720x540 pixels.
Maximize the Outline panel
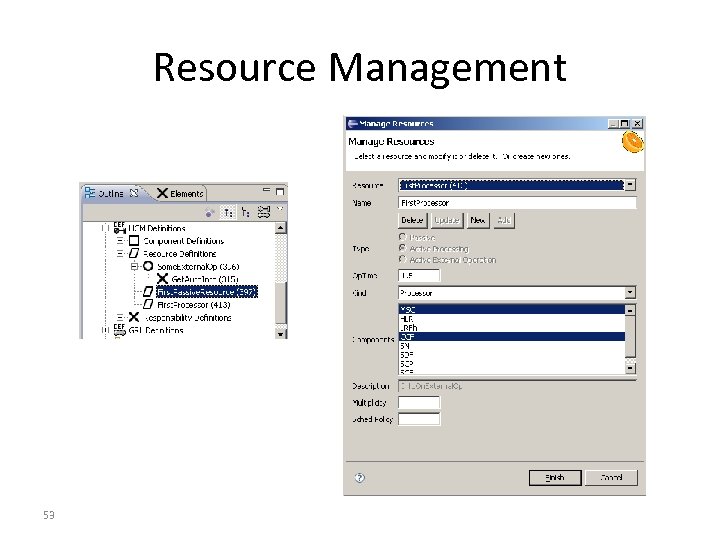click(280, 191)
